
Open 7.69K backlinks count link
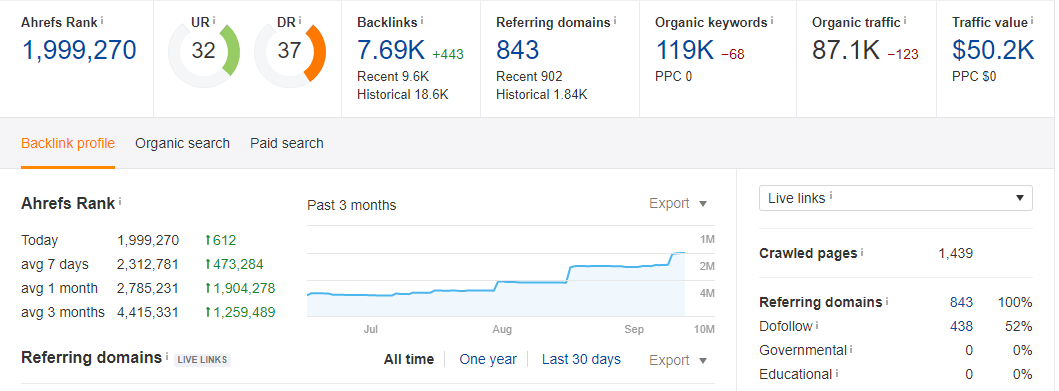[391, 51]
